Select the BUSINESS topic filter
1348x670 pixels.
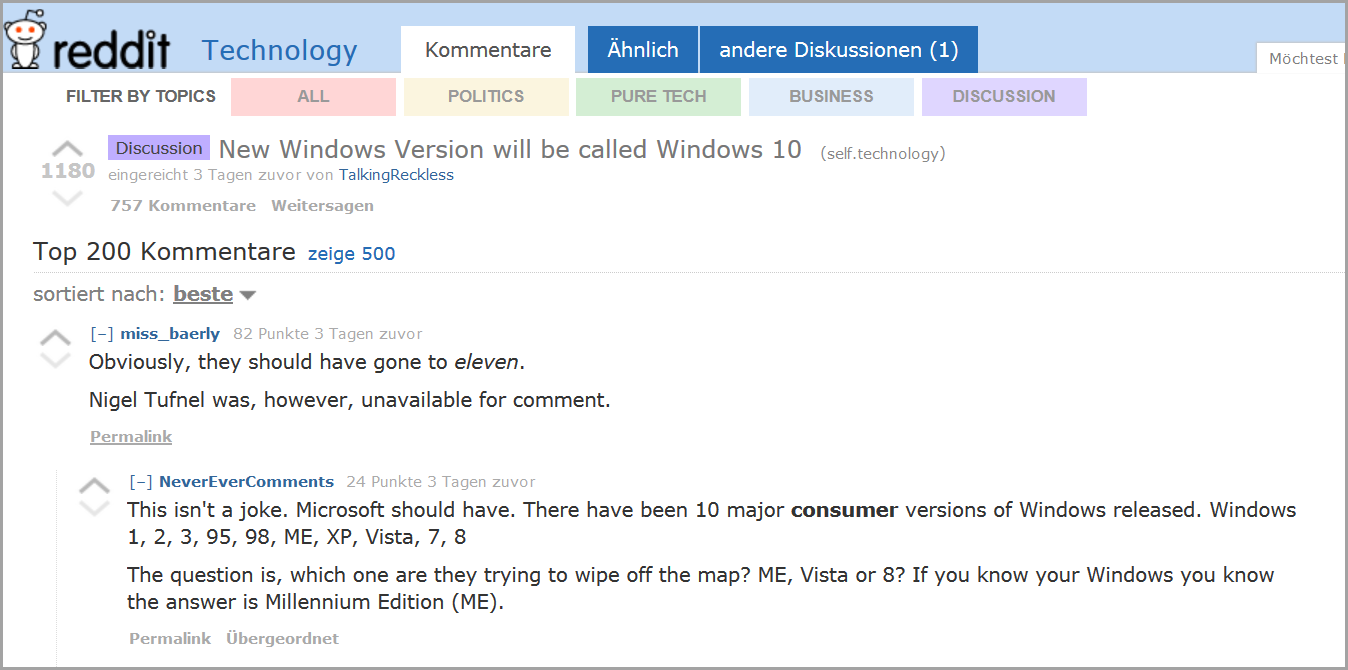click(x=831, y=97)
